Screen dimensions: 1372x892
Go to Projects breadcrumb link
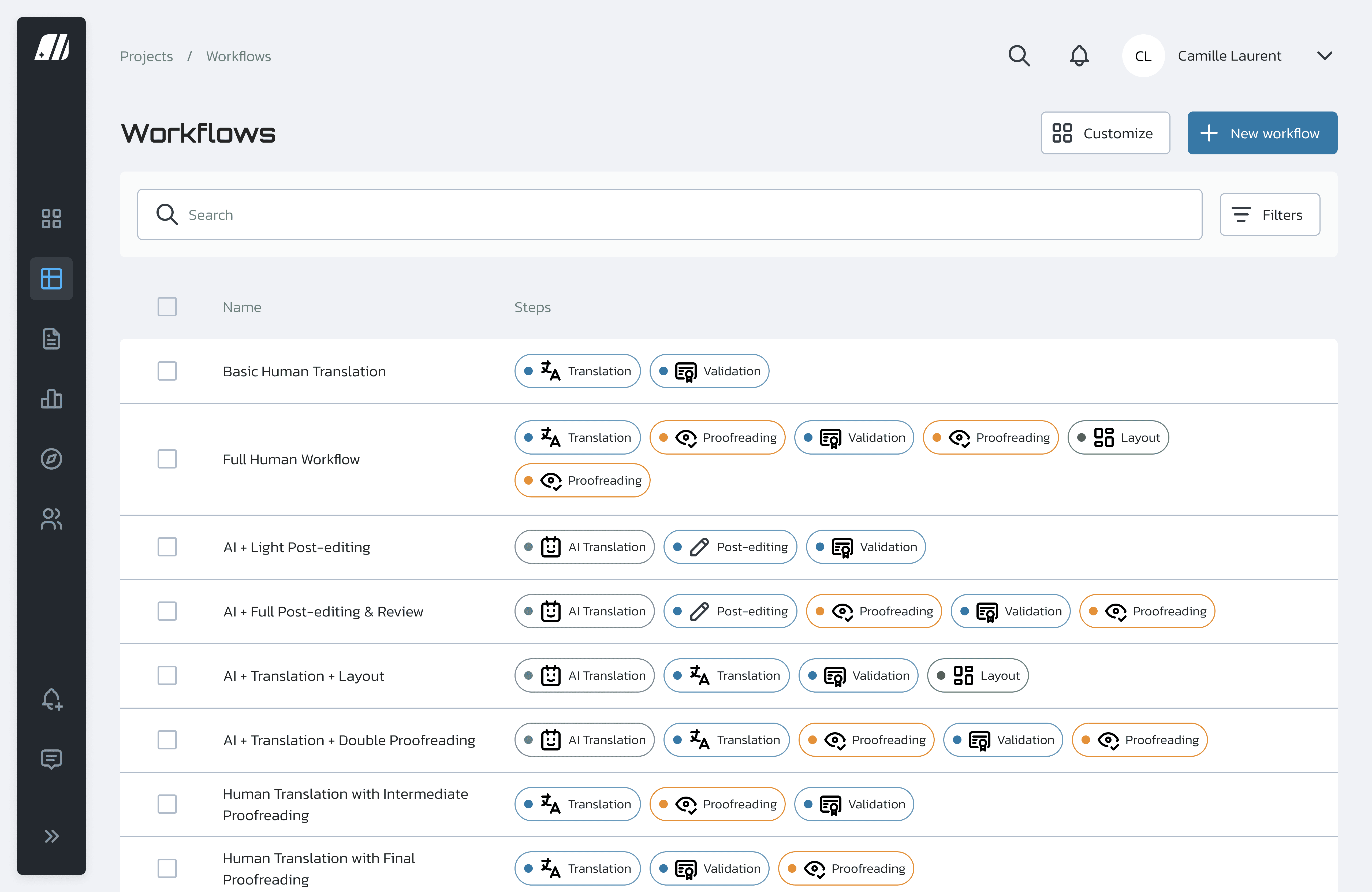click(146, 57)
